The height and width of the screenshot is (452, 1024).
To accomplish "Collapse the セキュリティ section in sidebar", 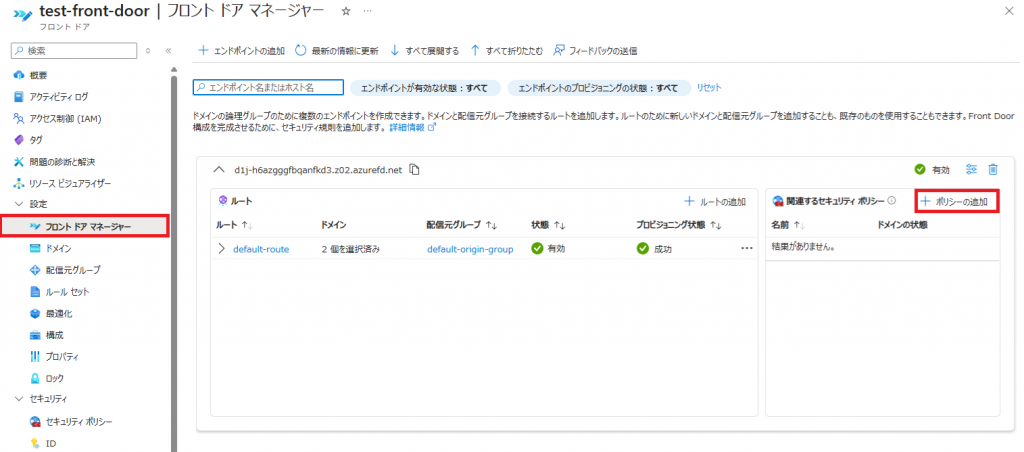I will tap(18, 398).
